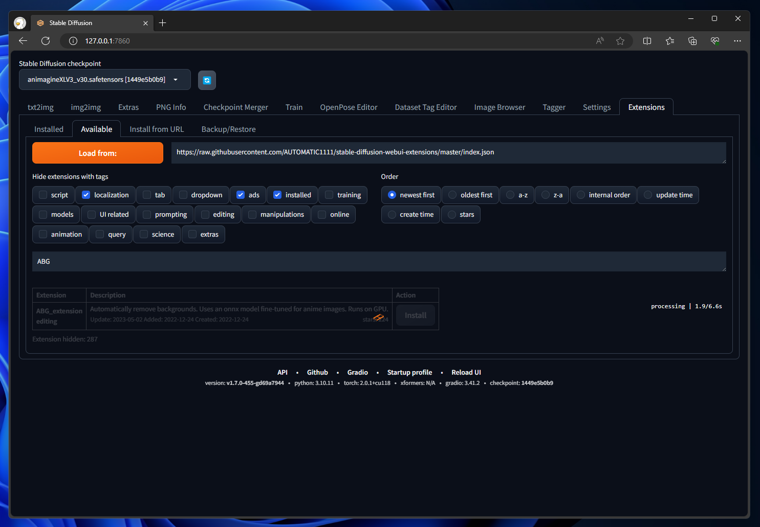Toggle the tab tag checkbox

point(147,195)
